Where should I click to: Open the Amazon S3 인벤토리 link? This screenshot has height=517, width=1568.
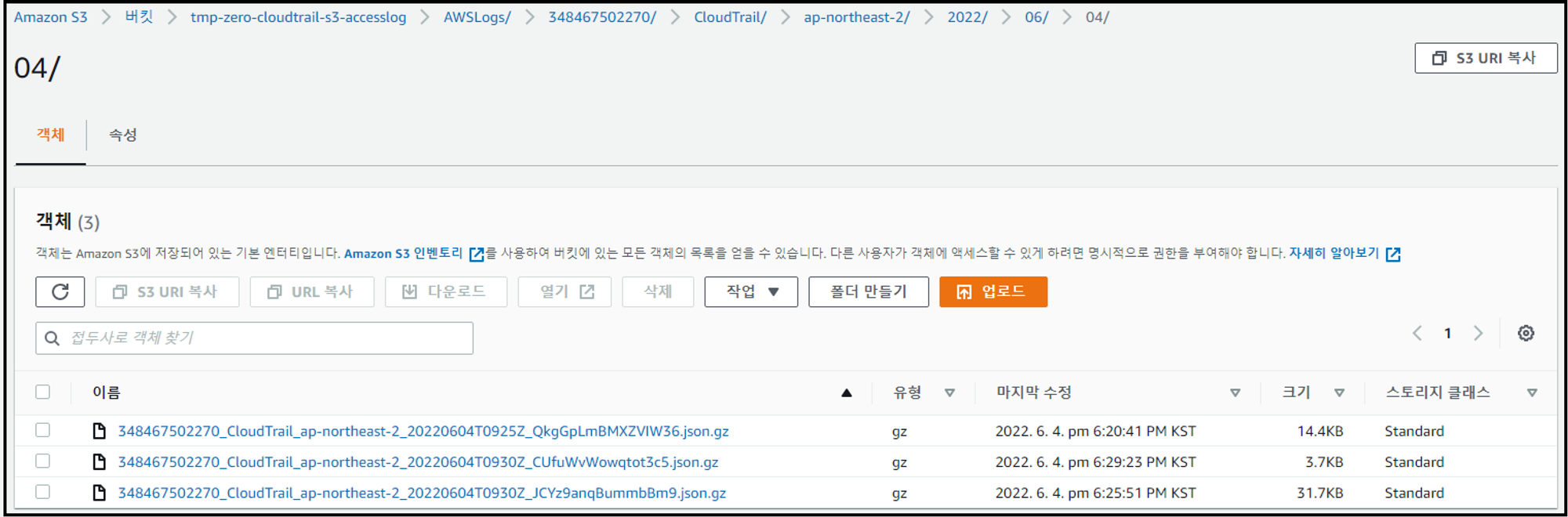tap(404, 254)
